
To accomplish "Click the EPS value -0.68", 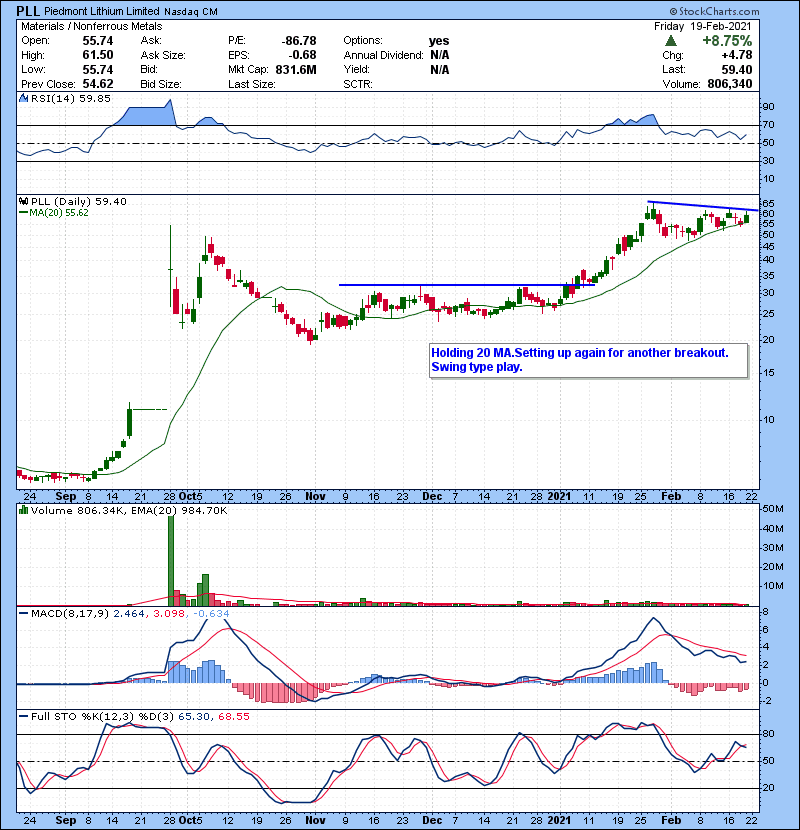I will pyautogui.click(x=302, y=55).
